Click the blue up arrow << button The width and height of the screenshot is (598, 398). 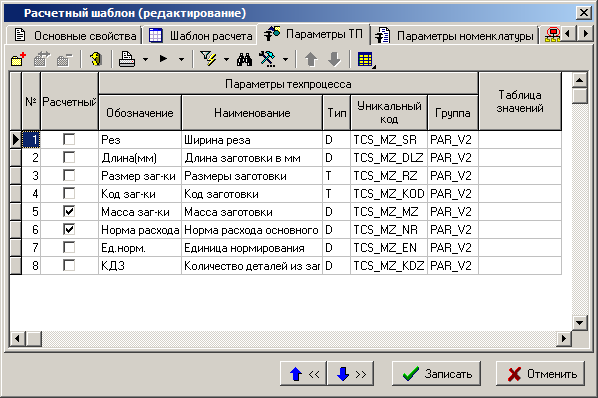pos(303,374)
